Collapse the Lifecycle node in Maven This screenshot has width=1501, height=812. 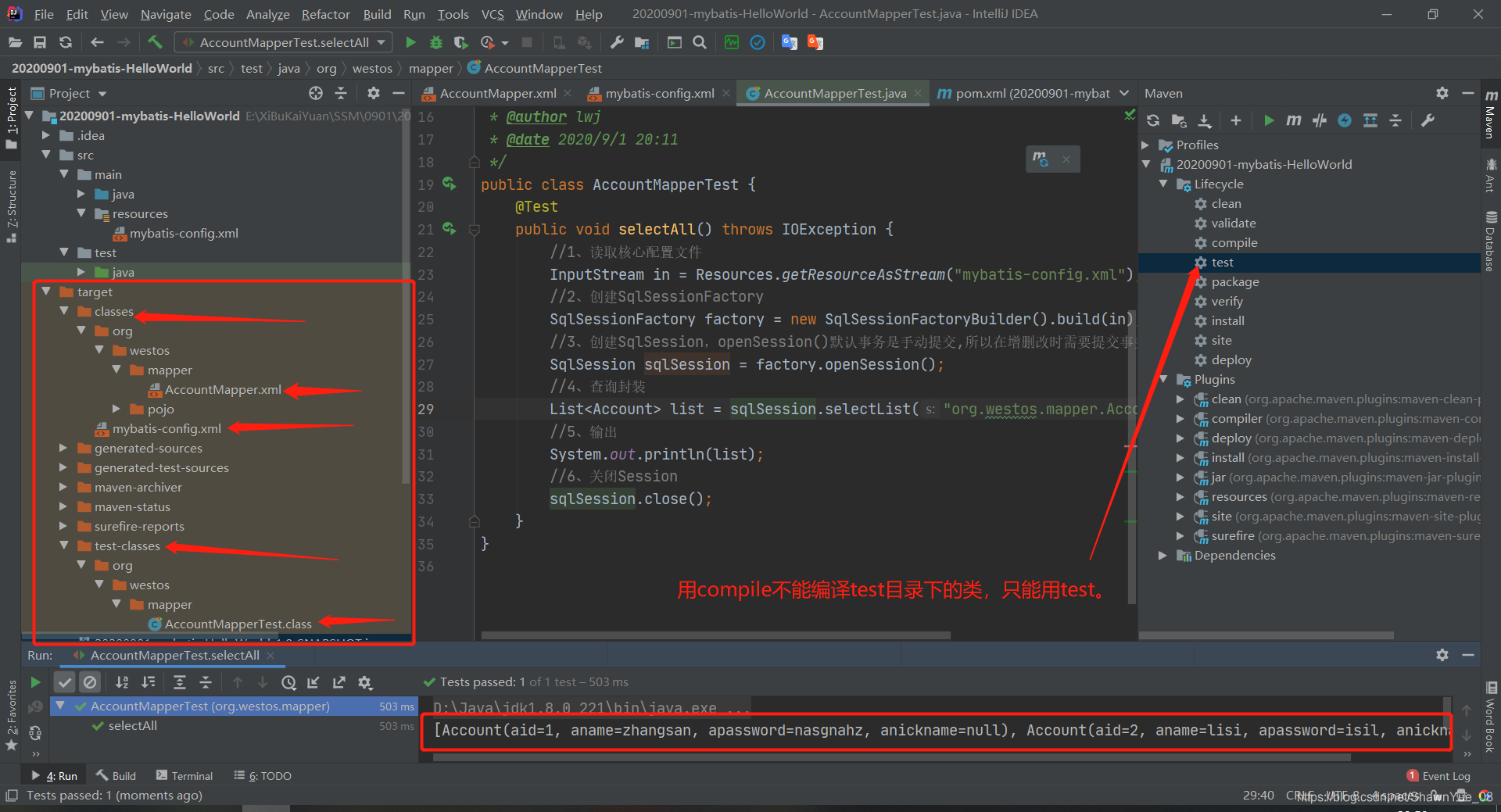pos(1163,184)
